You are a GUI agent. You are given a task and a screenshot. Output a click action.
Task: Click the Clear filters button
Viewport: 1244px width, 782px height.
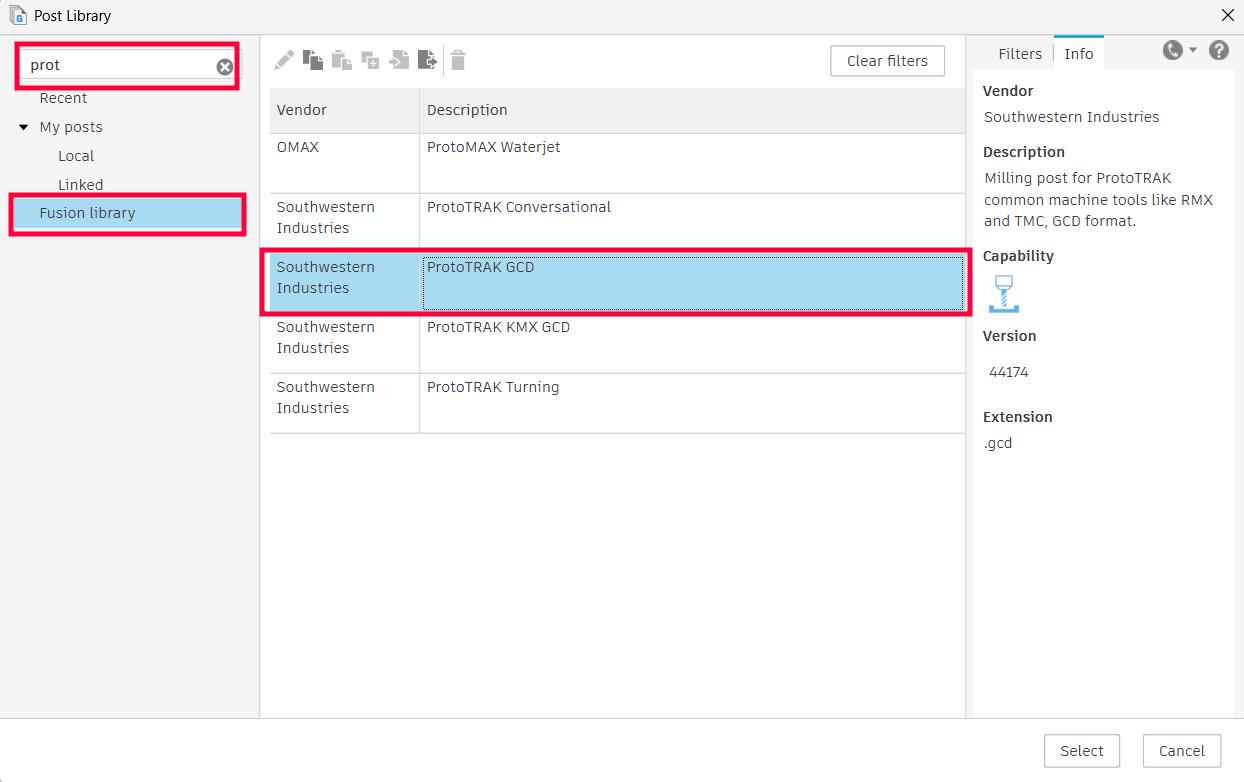(887, 61)
